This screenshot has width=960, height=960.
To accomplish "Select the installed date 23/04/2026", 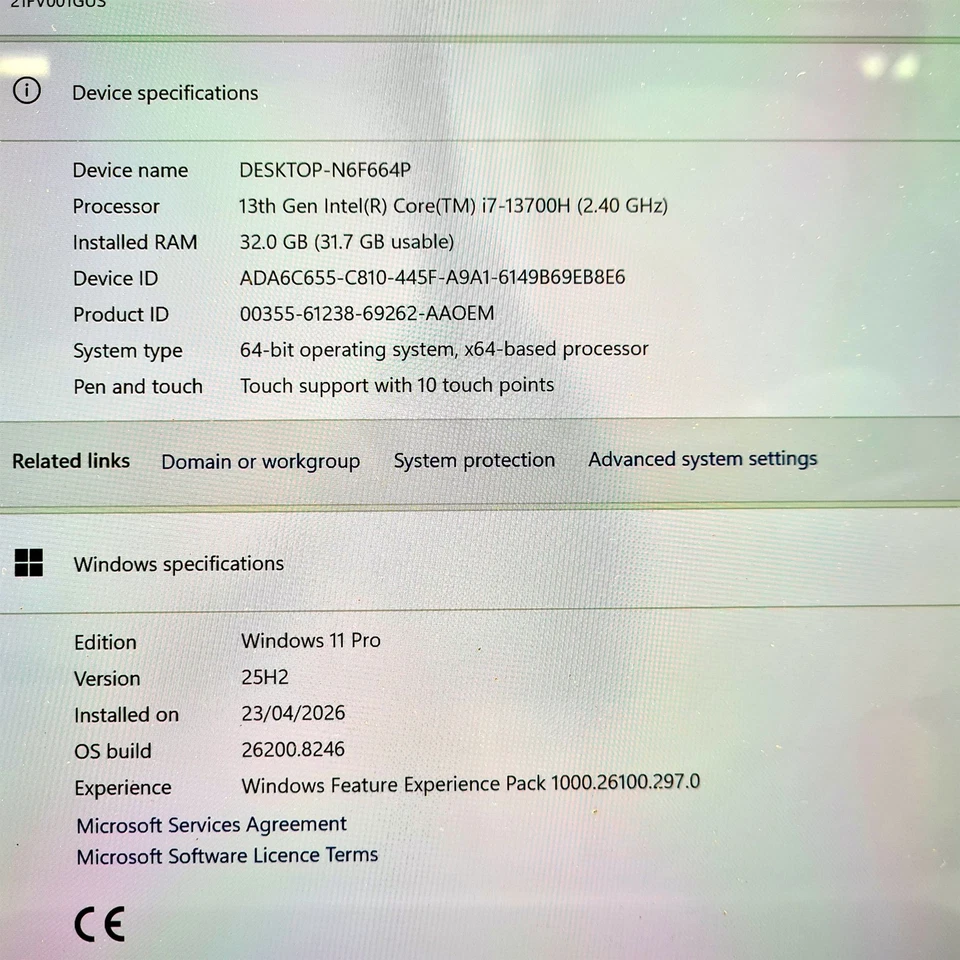I will [x=293, y=713].
